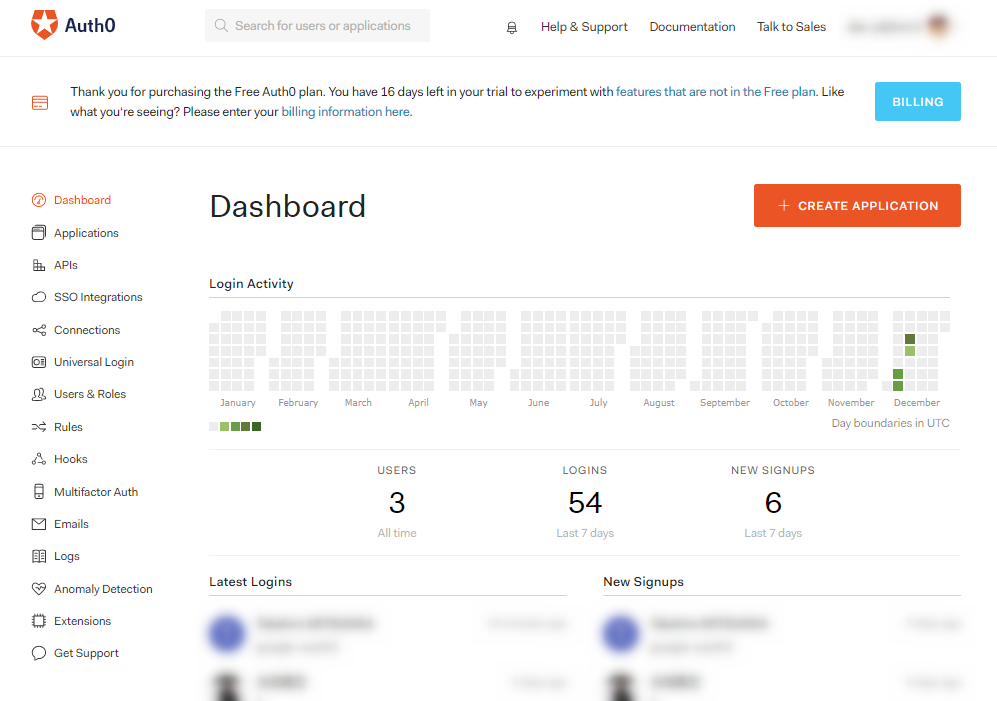Open Dashboard in the sidebar
The image size is (997, 701).
[x=82, y=200]
